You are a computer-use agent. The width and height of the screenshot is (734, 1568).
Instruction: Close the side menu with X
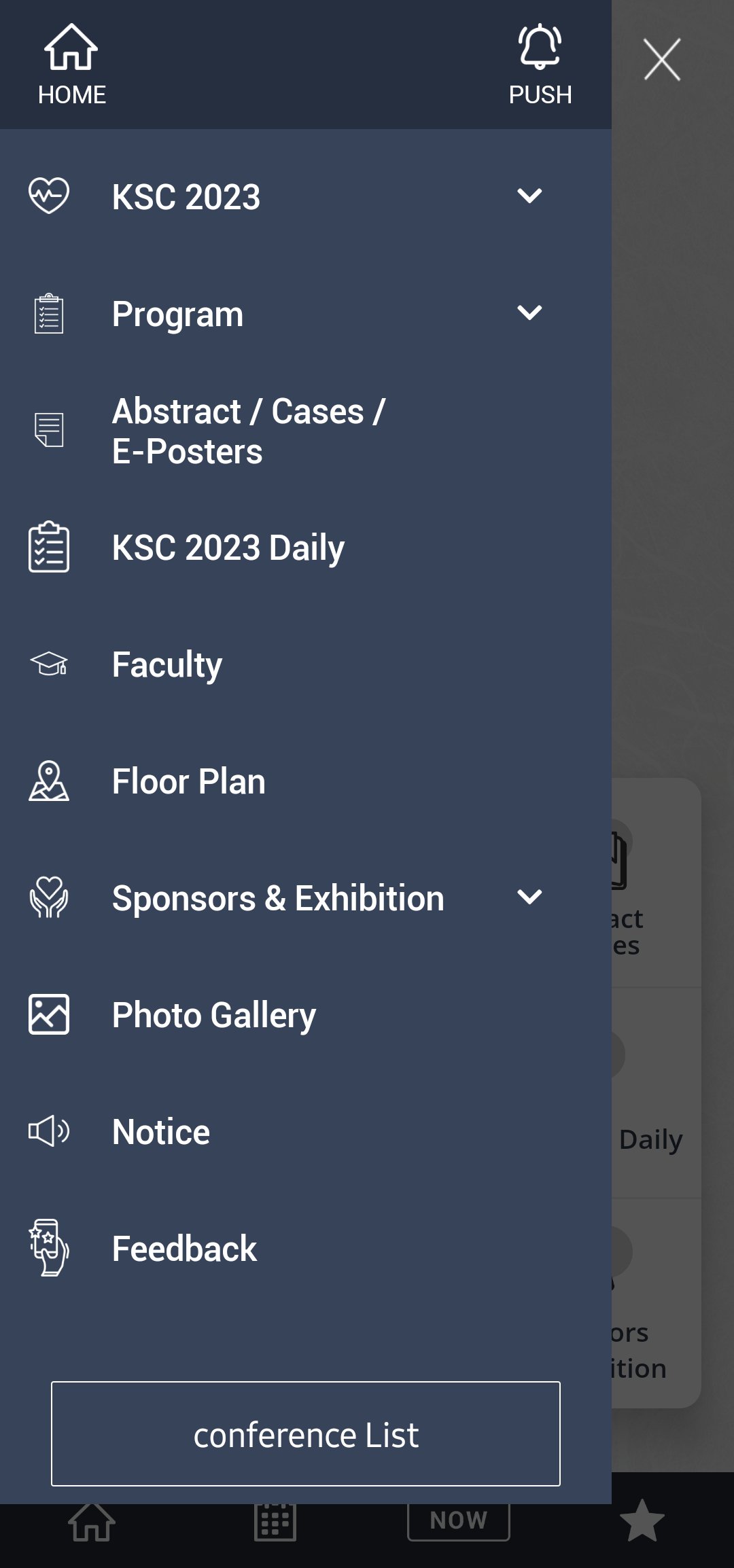tap(662, 60)
